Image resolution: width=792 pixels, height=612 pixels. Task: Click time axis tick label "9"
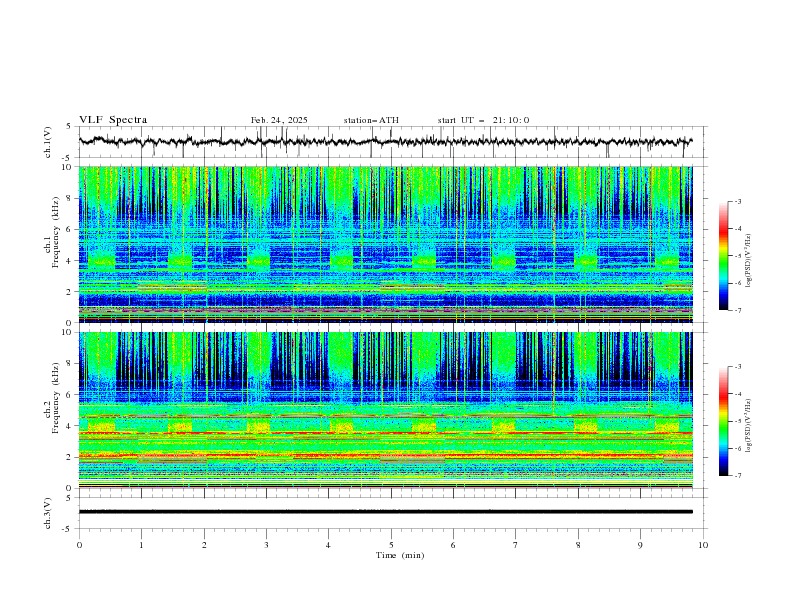(x=640, y=545)
